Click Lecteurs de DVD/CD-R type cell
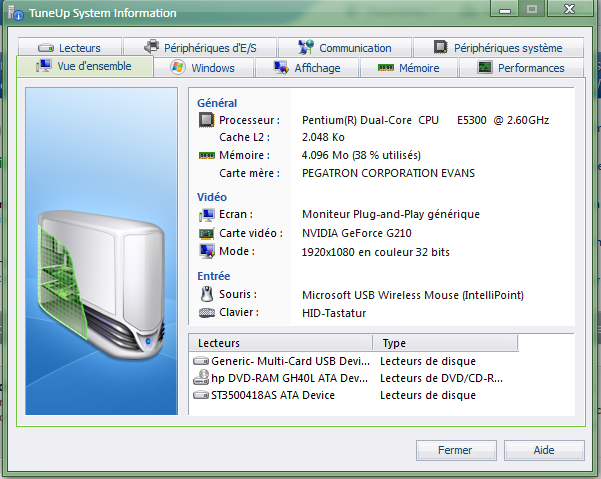Viewport: 601px width, 479px height. tap(441, 378)
